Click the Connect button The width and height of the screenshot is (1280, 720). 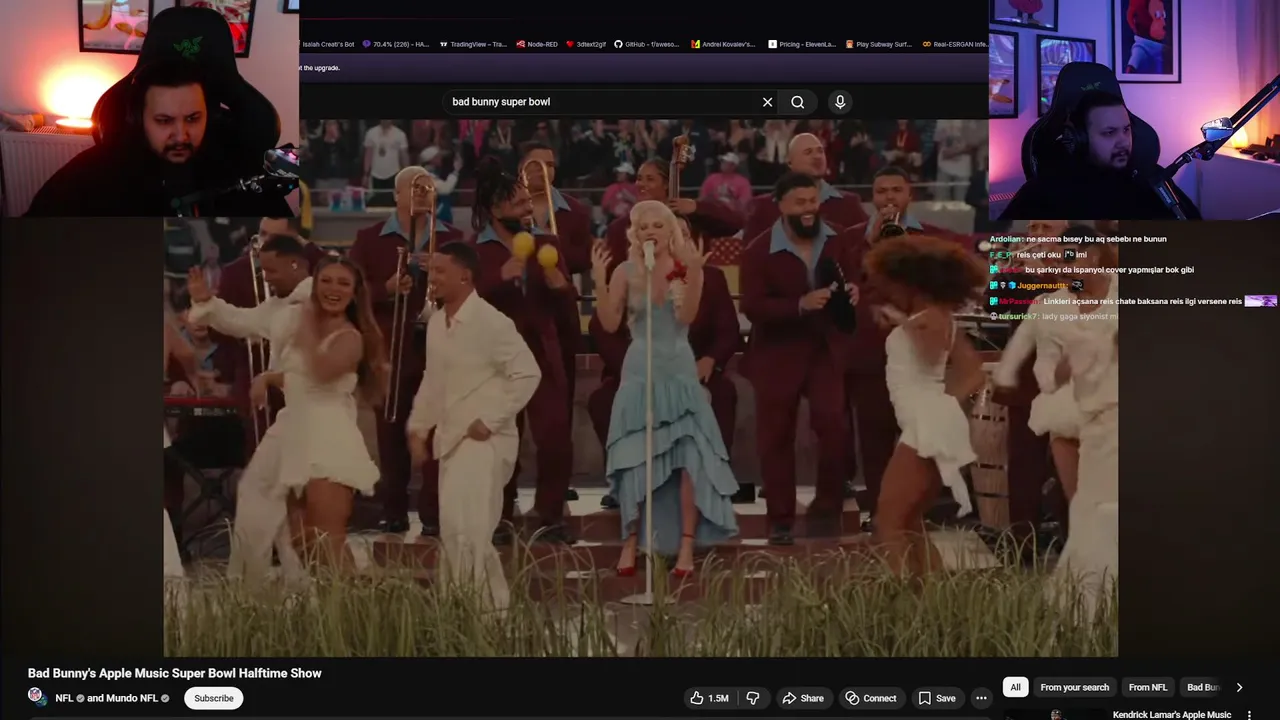(870, 698)
